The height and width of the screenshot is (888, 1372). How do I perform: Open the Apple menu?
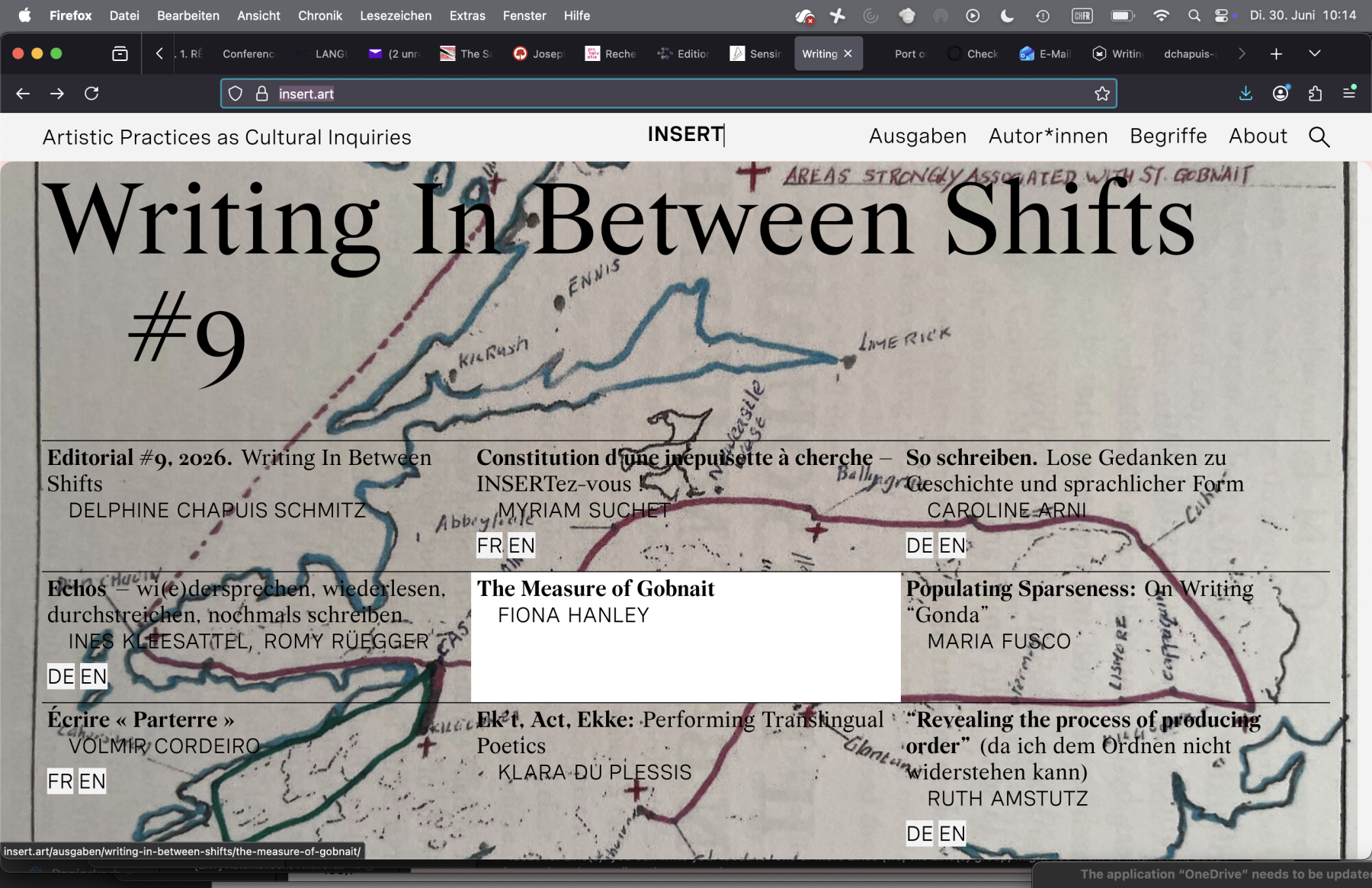24,15
